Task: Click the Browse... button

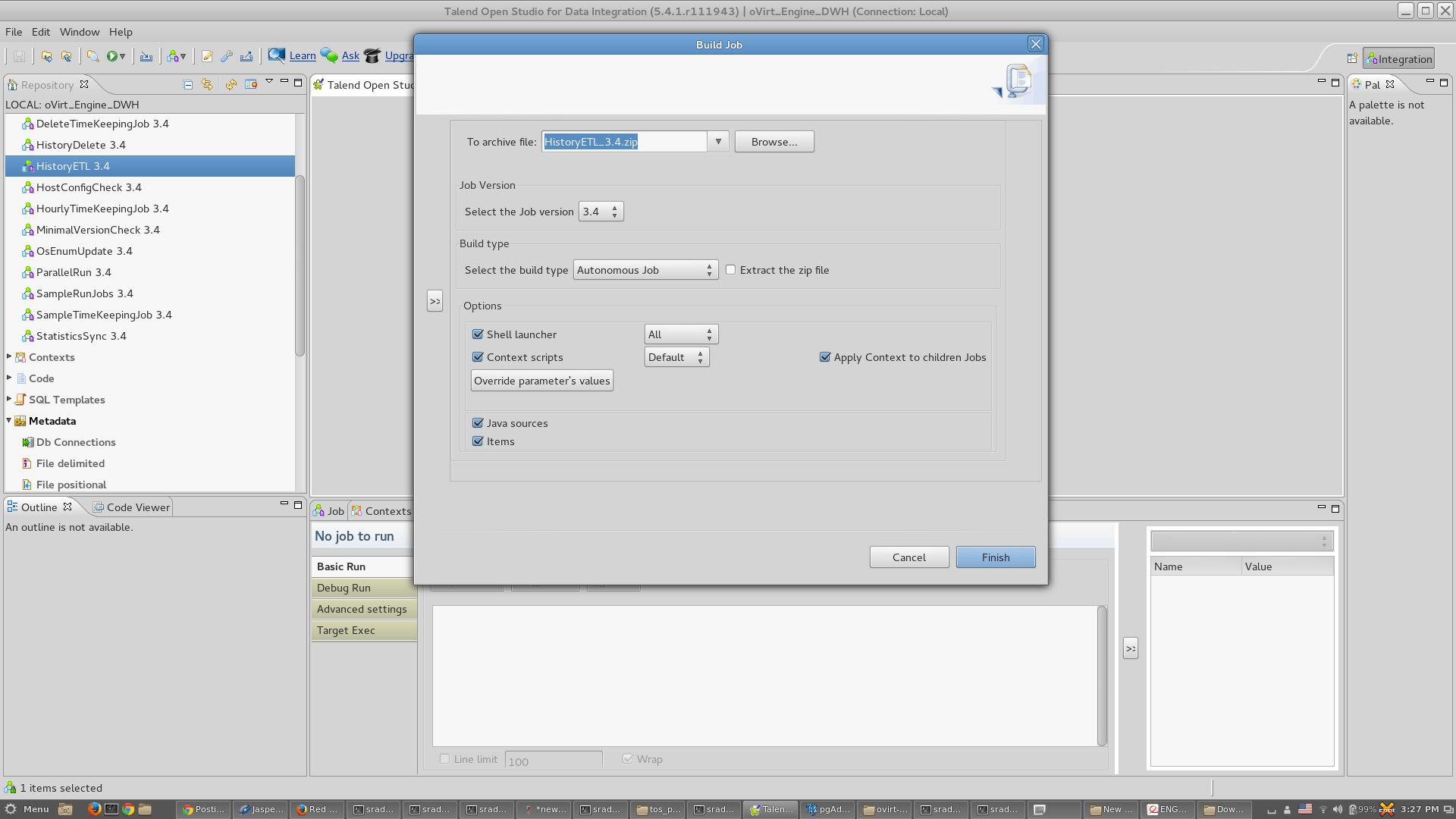Action: 773,142
